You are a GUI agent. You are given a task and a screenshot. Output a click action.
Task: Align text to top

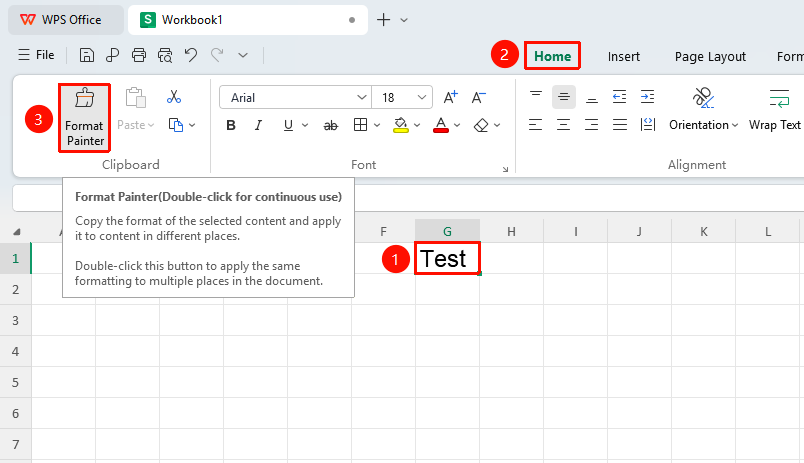(536, 97)
